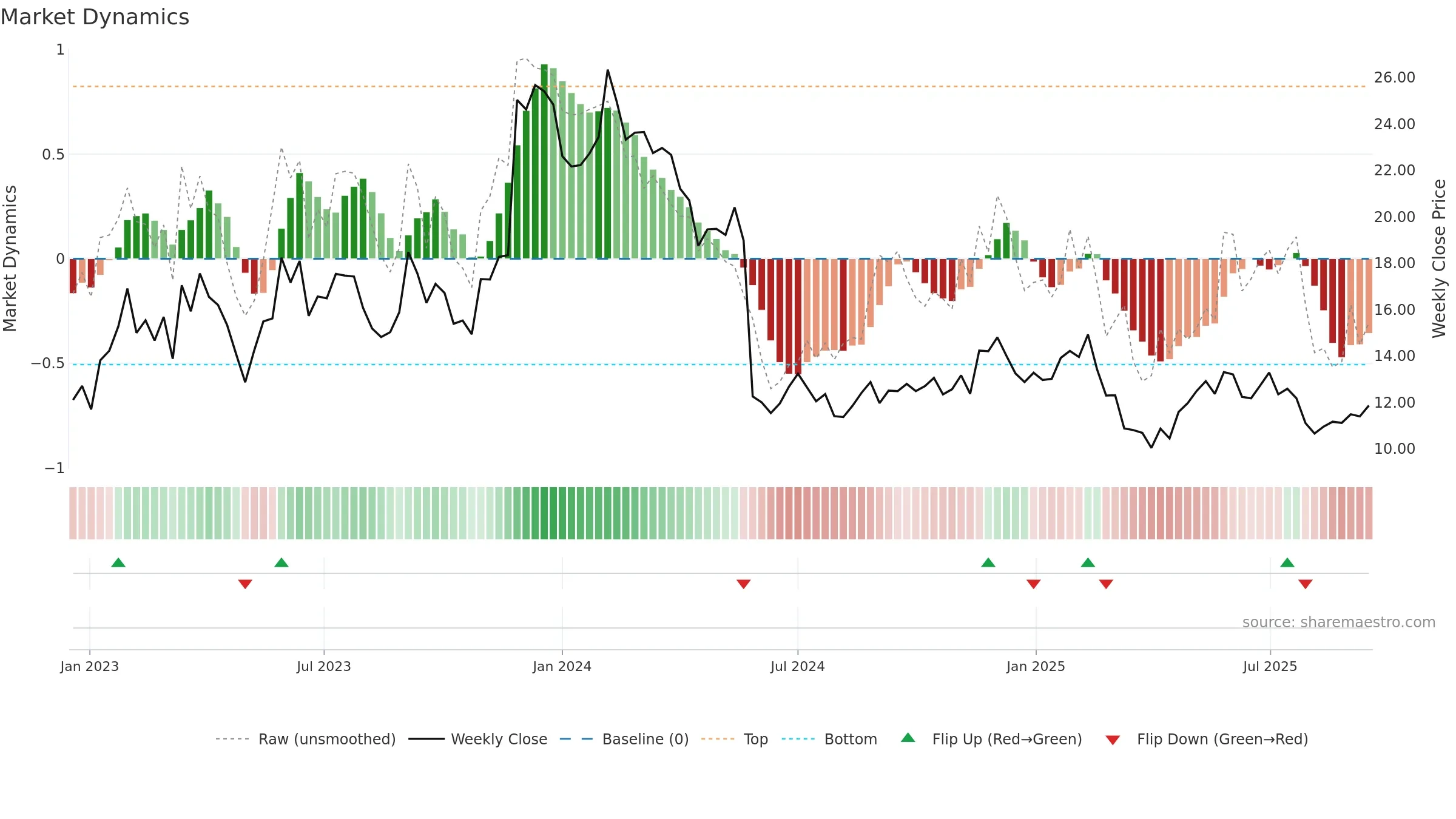
Task: Click the 24.00 price tick label
Action: coord(1395,124)
